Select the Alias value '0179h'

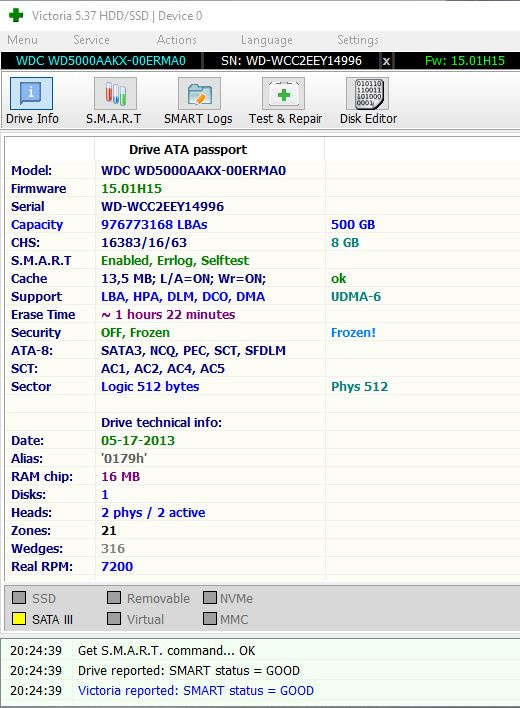click(x=124, y=459)
